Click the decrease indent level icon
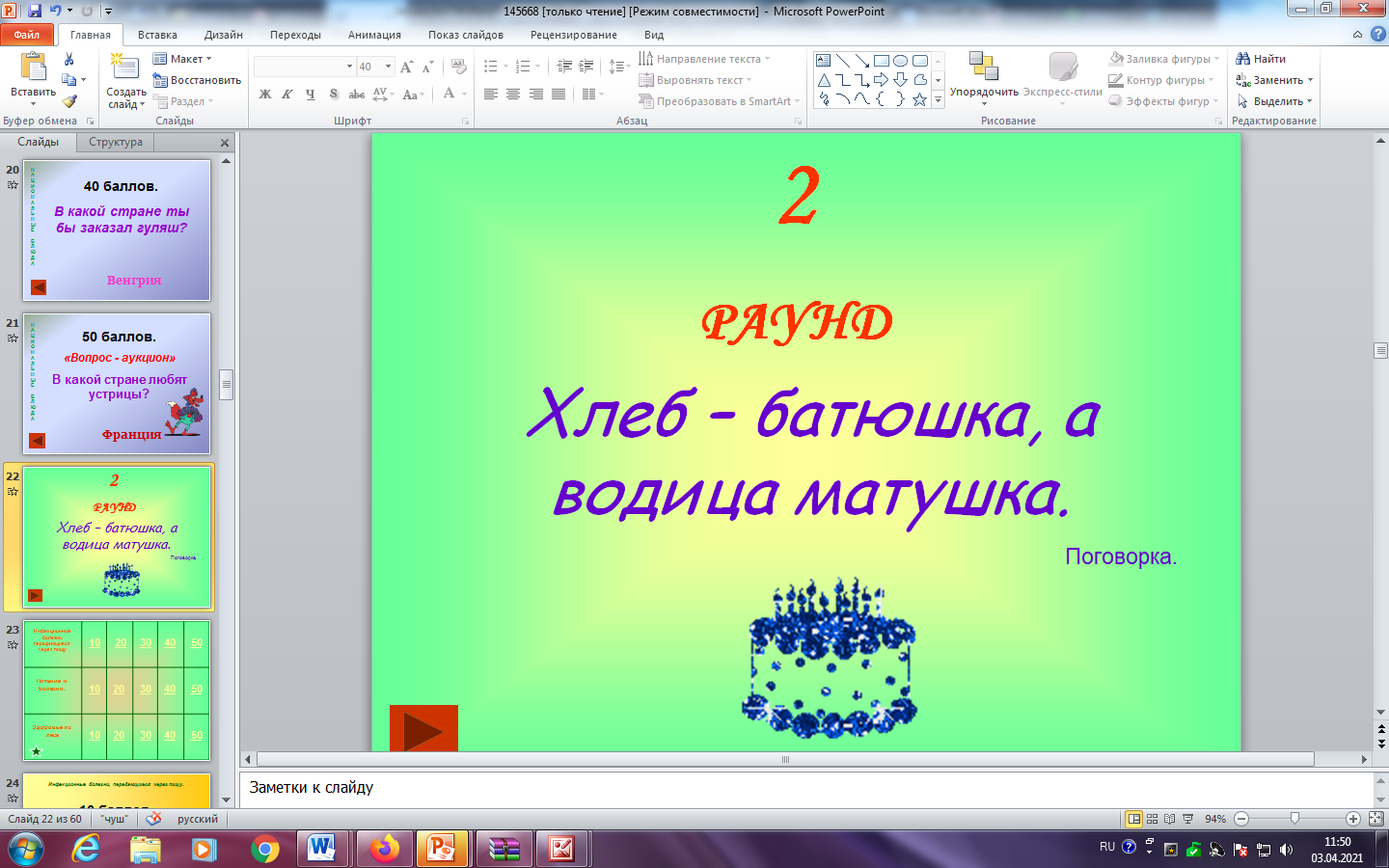Viewport: 1389px width, 868px height. click(564, 67)
